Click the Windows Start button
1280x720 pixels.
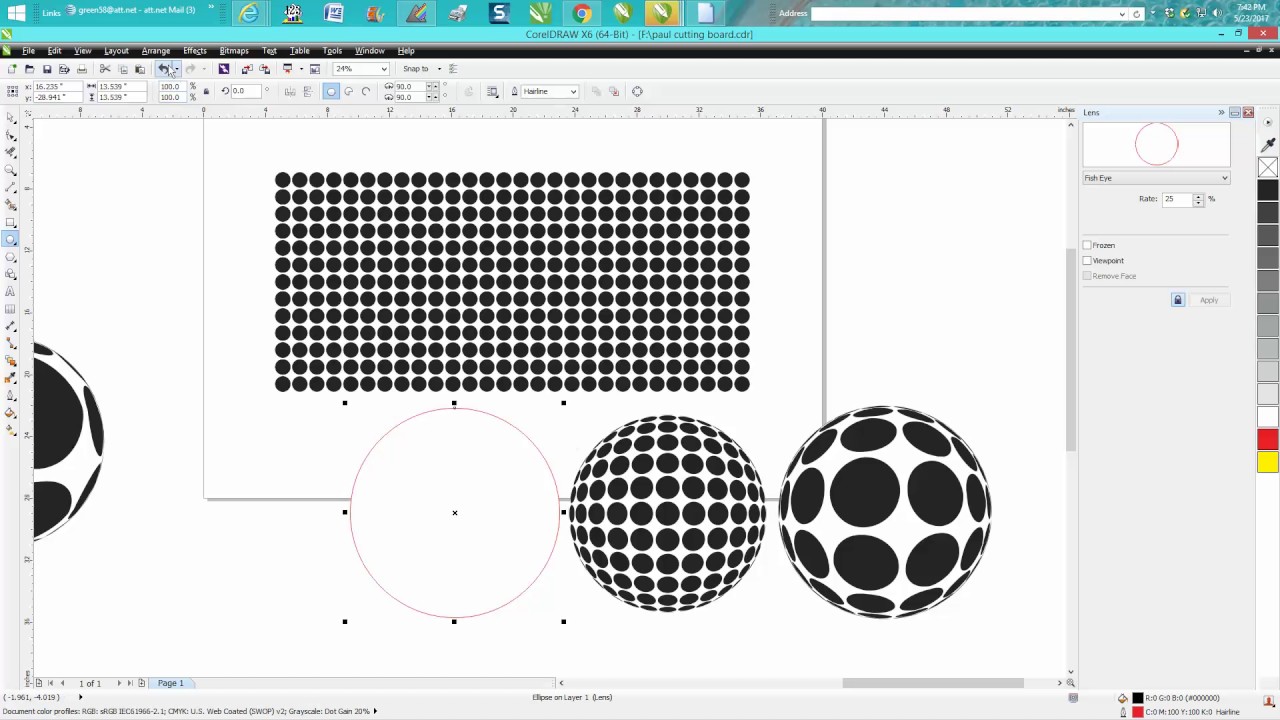coord(17,13)
